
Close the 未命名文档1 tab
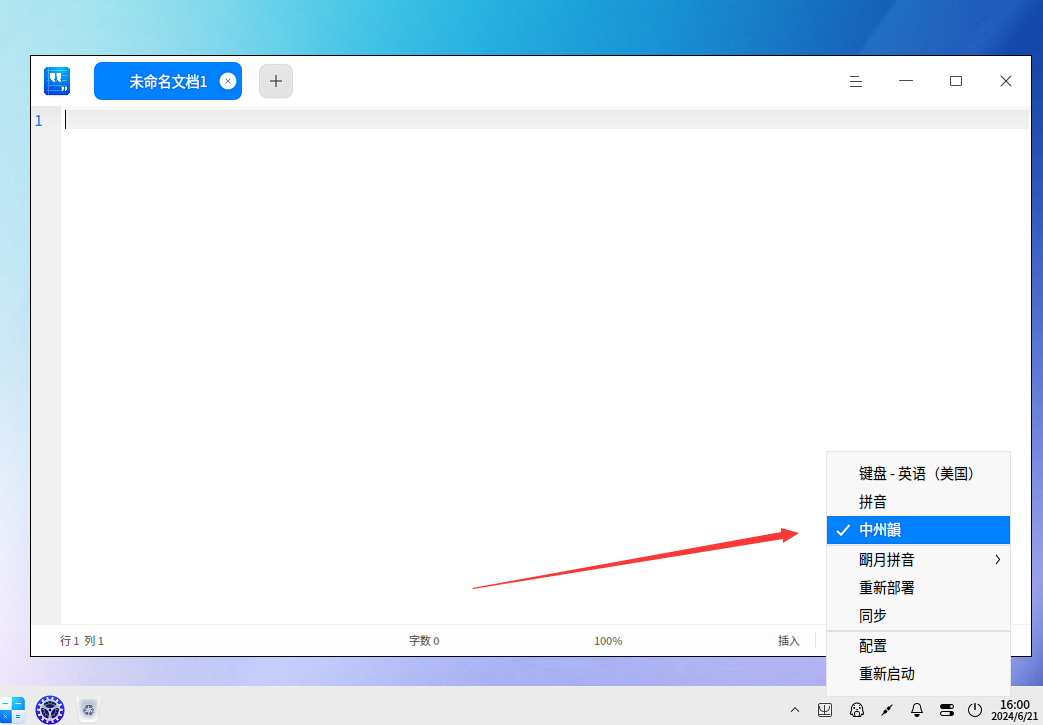pyautogui.click(x=227, y=81)
